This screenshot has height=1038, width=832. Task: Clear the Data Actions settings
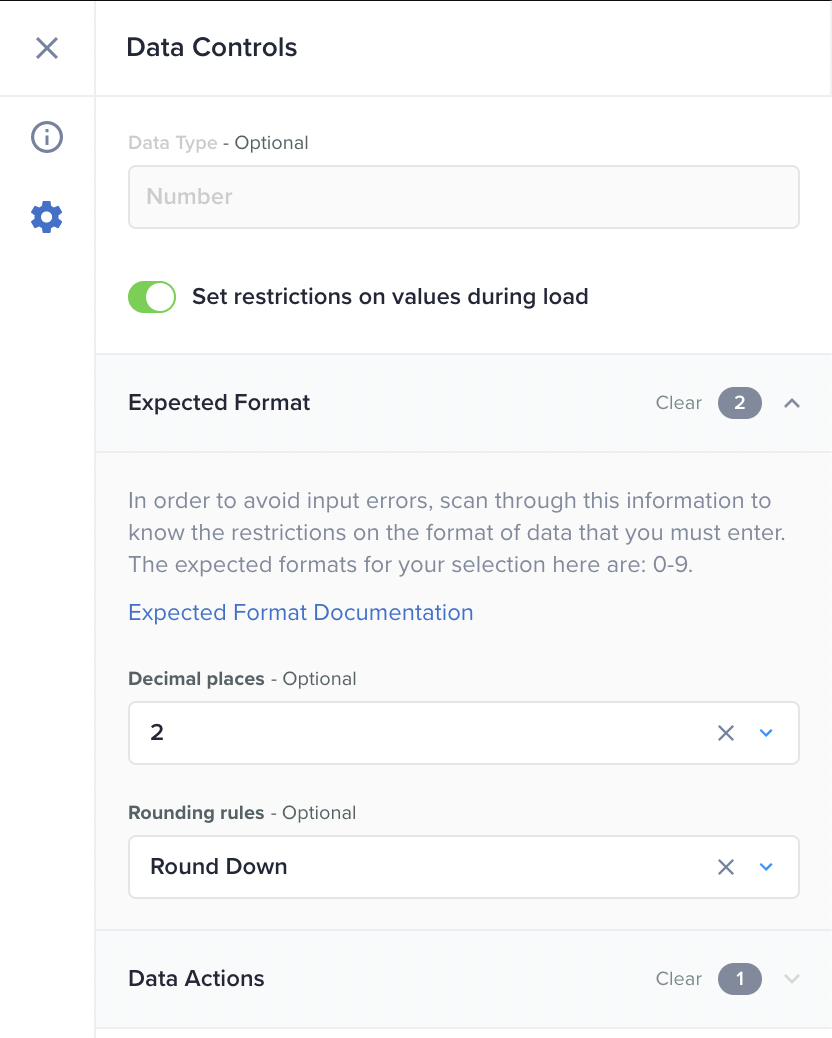(679, 979)
